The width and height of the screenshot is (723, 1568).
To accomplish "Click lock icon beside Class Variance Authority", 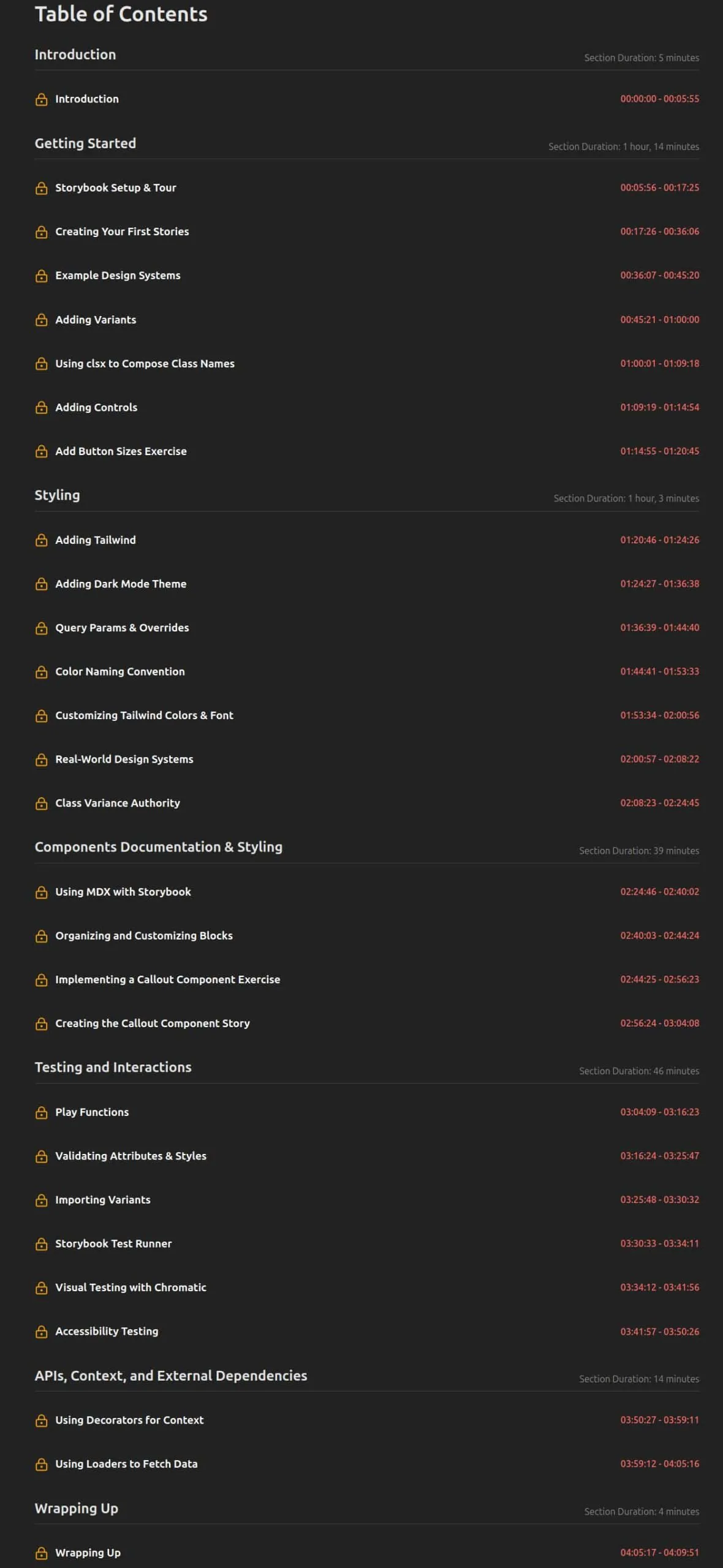I will [x=41, y=803].
